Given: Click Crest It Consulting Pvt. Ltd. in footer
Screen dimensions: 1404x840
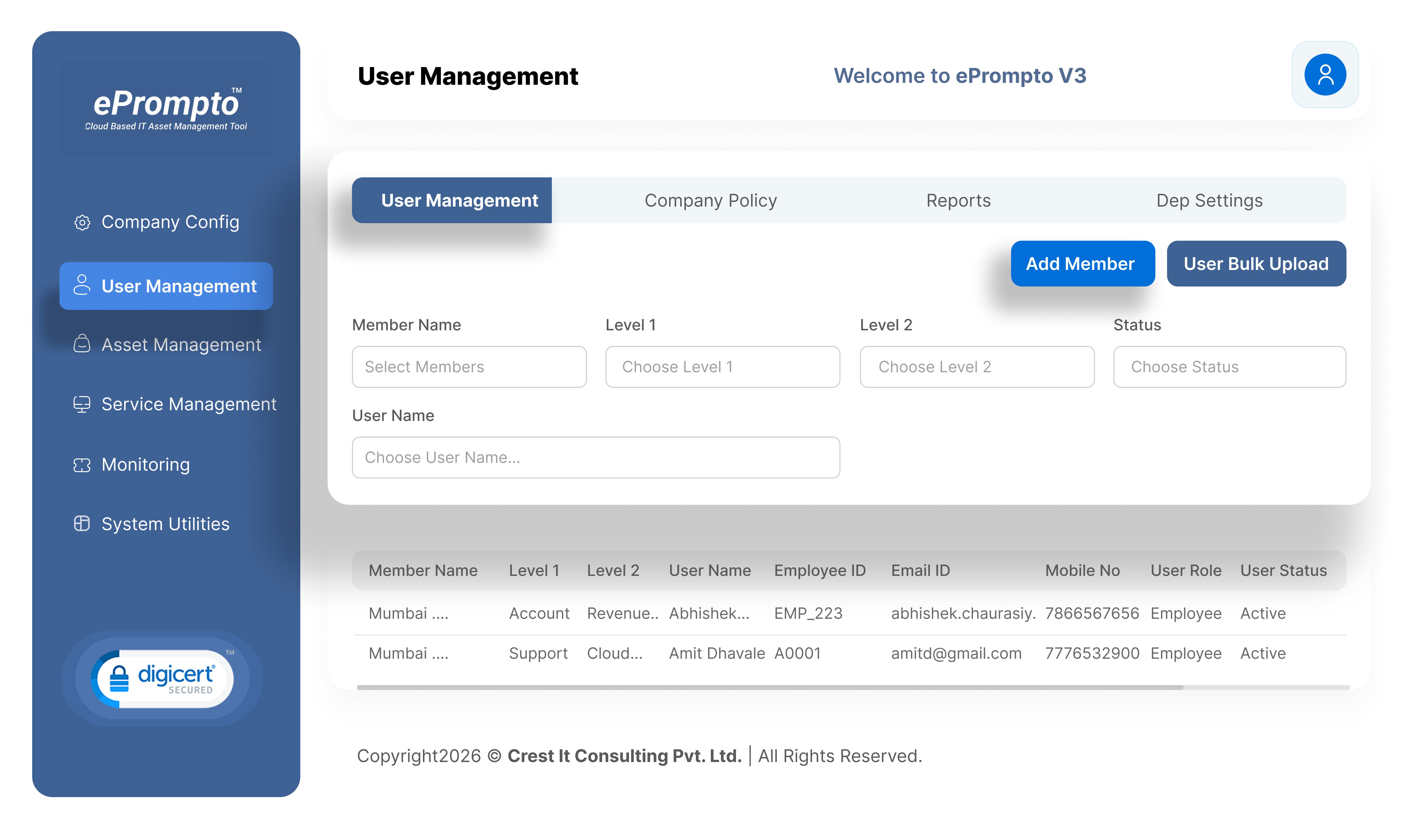Looking at the screenshot, I should [x=624, y=756].
